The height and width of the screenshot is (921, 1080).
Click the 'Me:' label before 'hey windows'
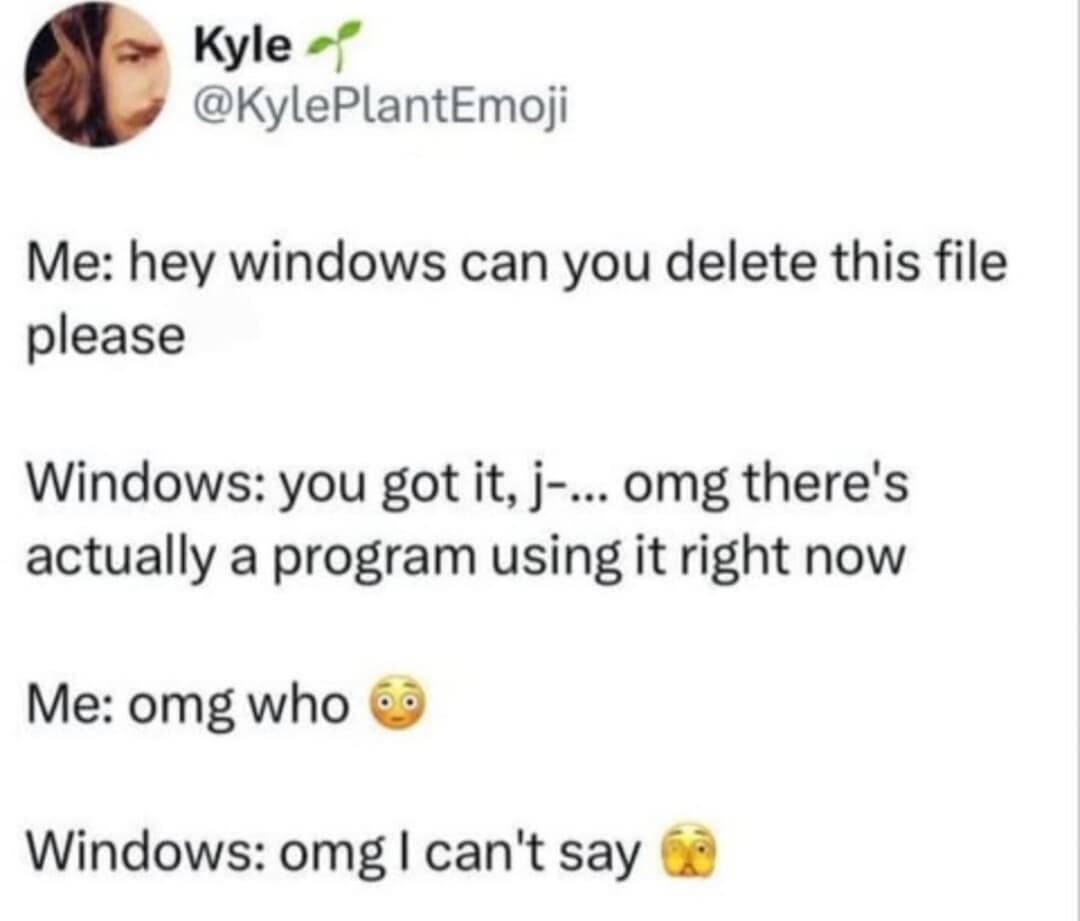71,264
